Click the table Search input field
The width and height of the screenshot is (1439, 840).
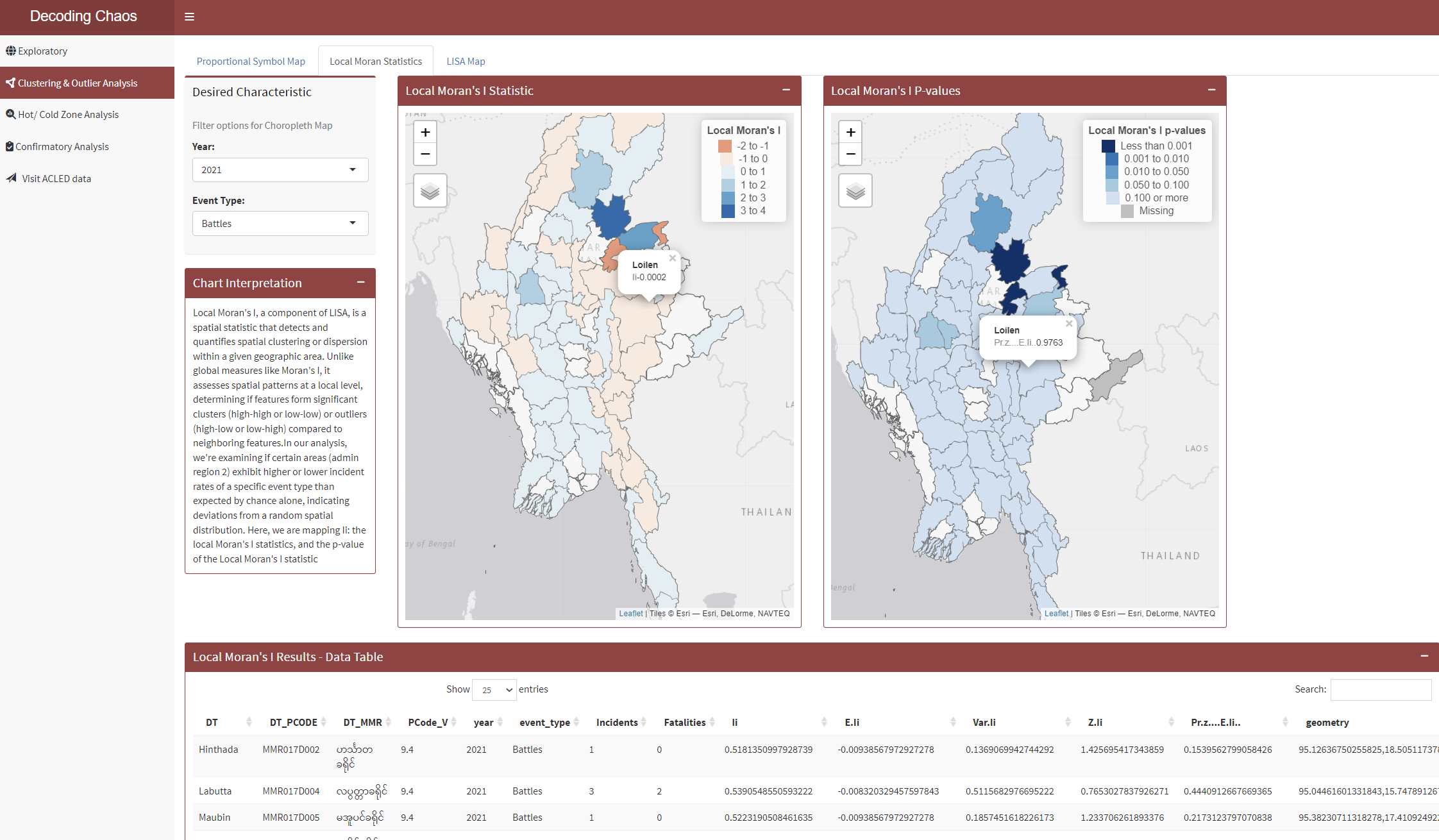coord(1380,690)
